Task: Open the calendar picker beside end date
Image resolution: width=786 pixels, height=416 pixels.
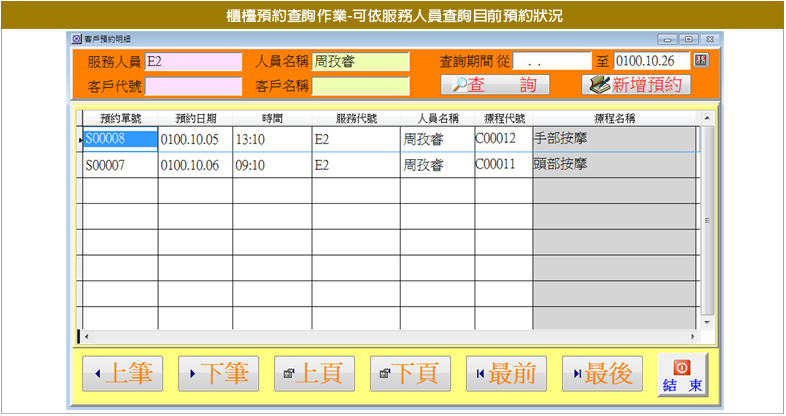Action: tap(700, 61)
